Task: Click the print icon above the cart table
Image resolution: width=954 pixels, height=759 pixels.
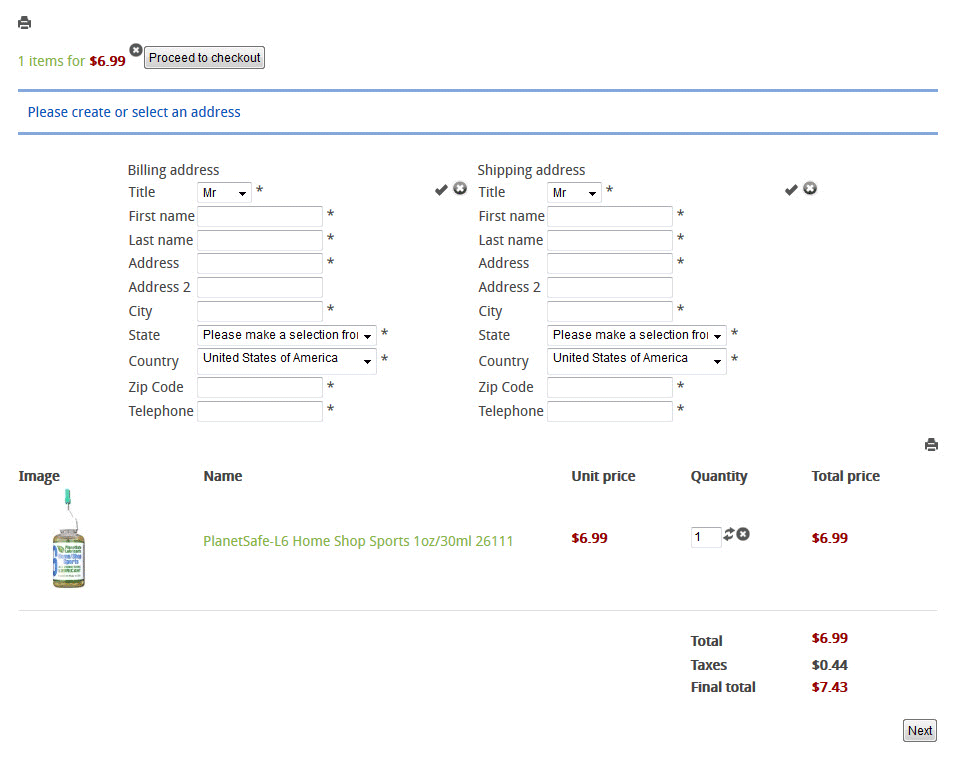Action: click(931, 445)
